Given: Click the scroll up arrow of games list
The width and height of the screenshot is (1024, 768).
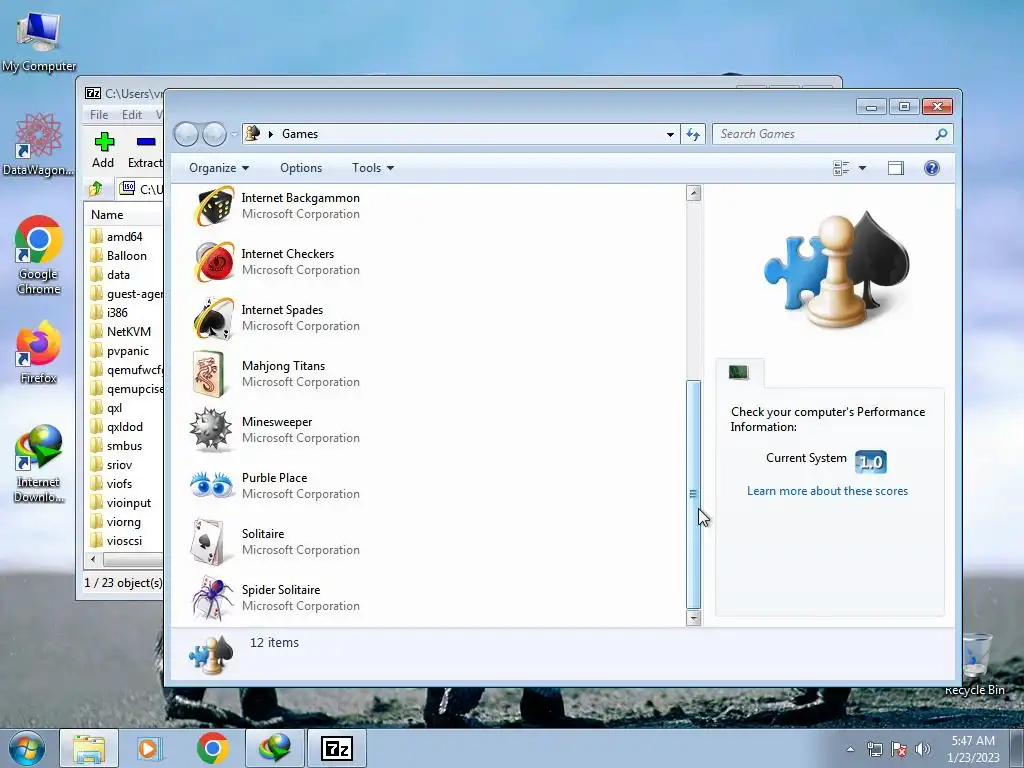Looking at the screenshot, I should tap(694, 193).
